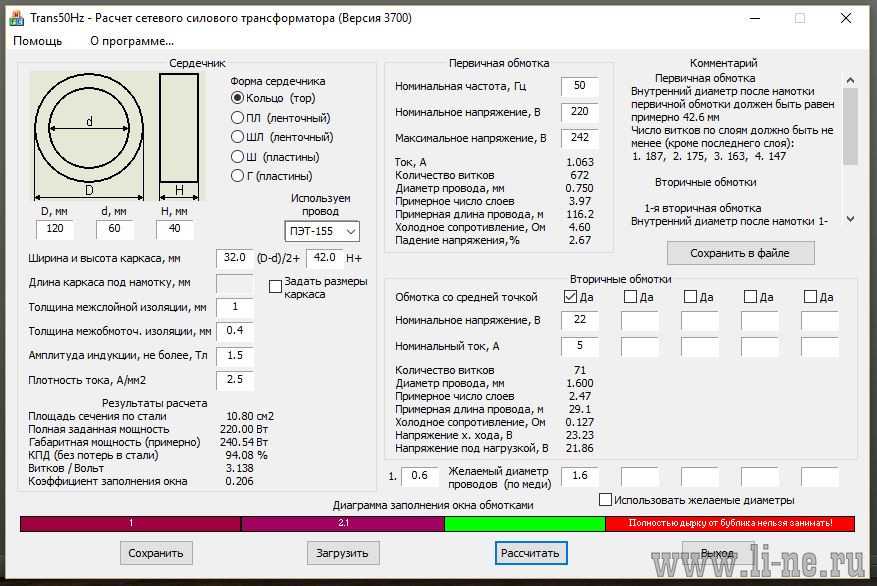
Task: Select the Кольцо (тор) core shape
Action: click(x=273, y=98)
